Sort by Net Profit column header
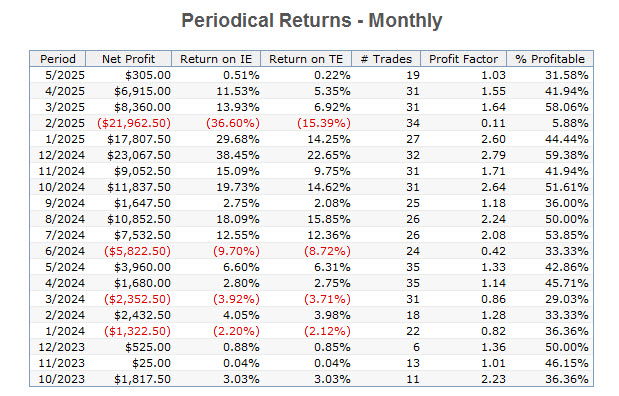 click(129, 59)
